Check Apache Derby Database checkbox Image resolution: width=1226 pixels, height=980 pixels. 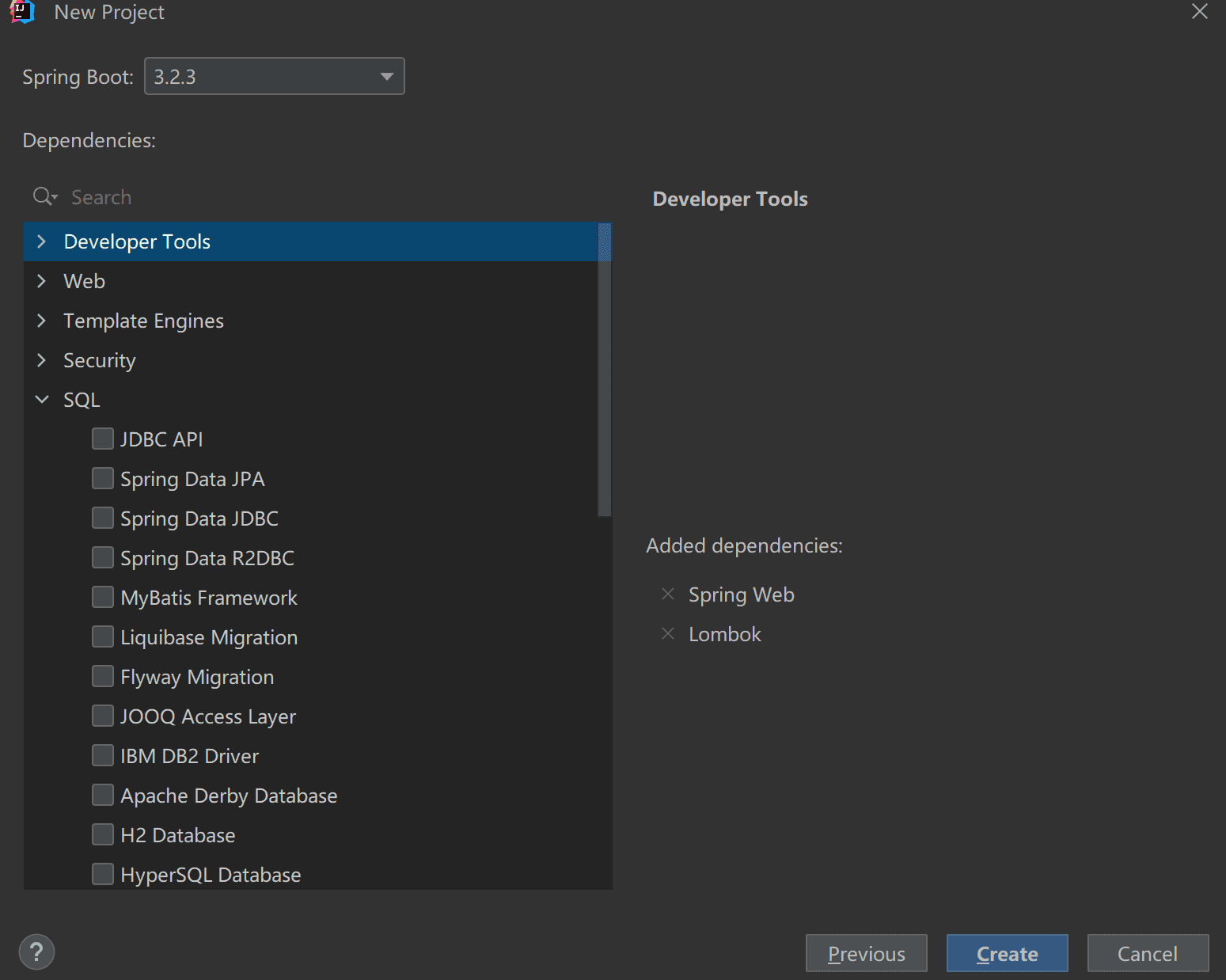[103, 795]
